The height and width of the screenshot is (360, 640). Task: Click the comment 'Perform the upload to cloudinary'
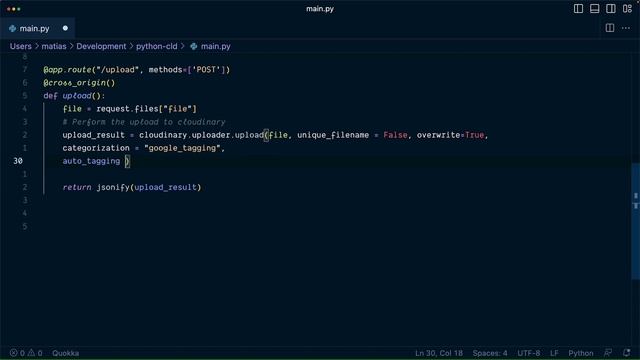[x=149, y=122]
